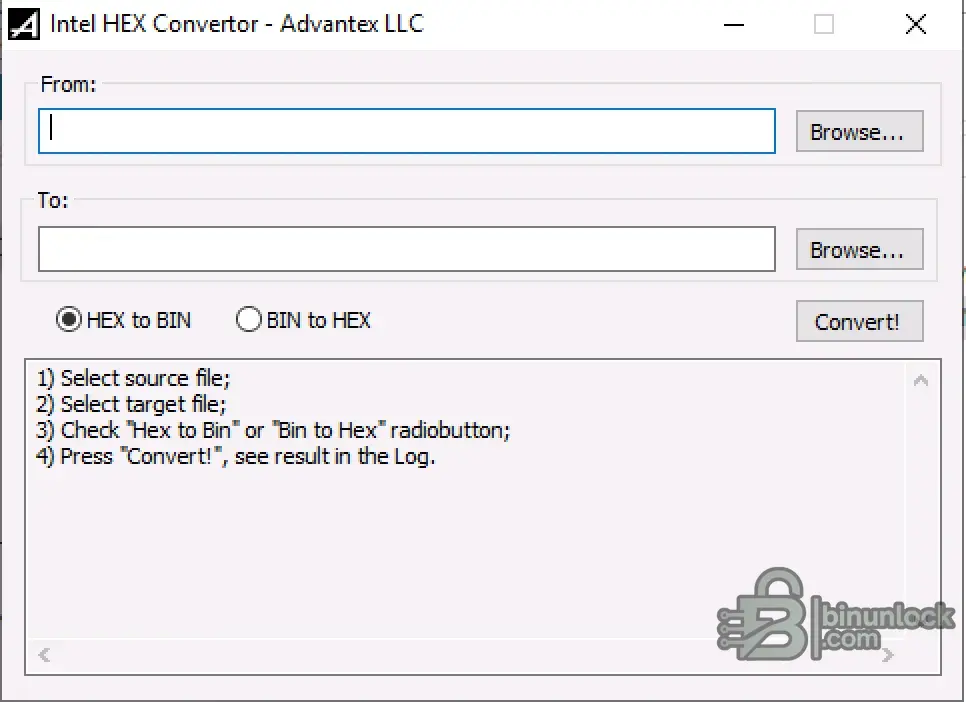Screen dimensions: 966x702
Task: Click log line '1) Select source file;'
Action: pos(133,378)
